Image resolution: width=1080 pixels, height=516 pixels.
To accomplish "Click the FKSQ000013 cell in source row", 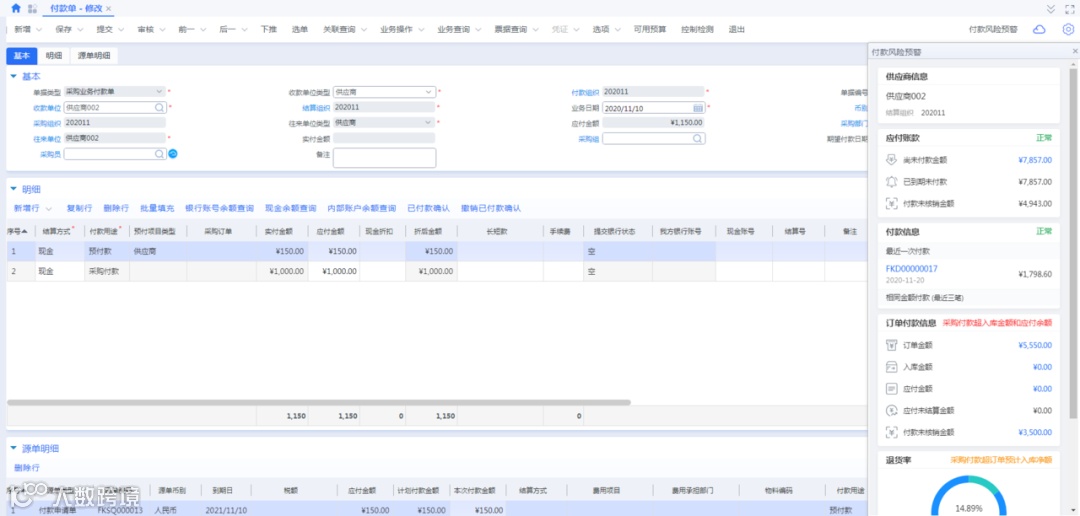I will 120,510.
